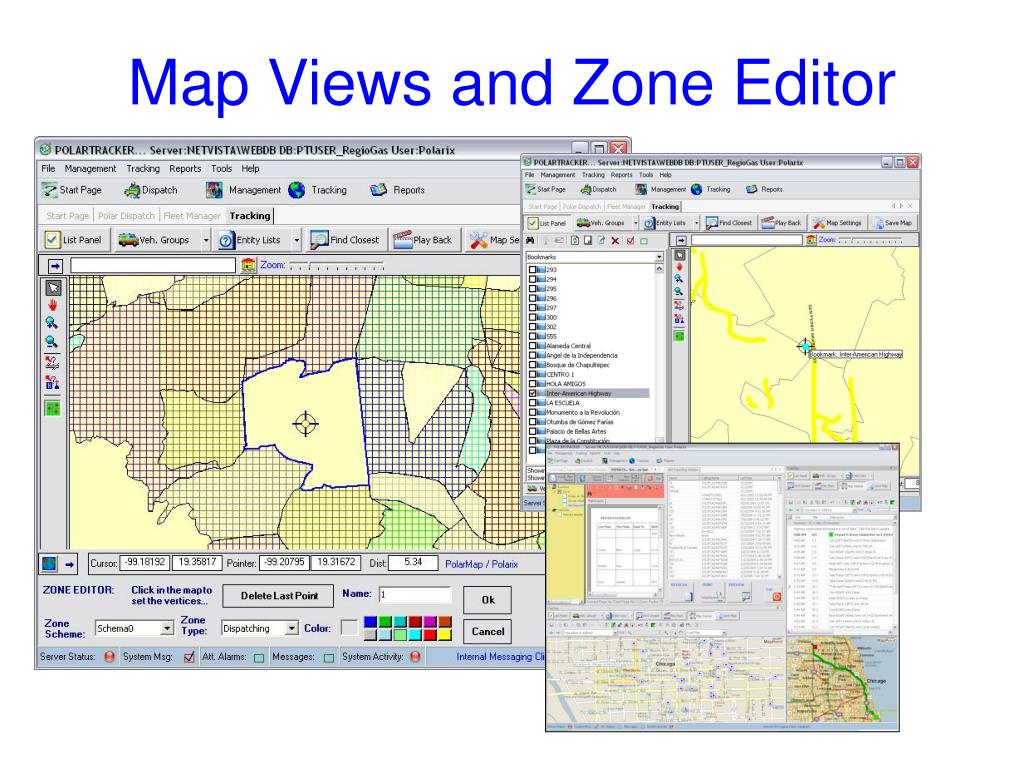Click Play Back in the zone editor window
The width and height of the screenshot is (1024, 768).
click(x=423, y=240)
